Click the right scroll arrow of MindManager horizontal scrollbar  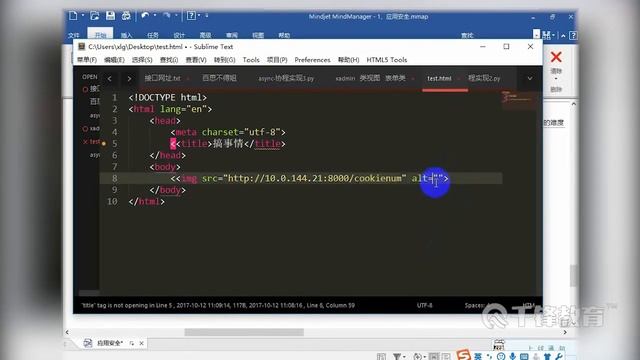click(x=565, y=332)
